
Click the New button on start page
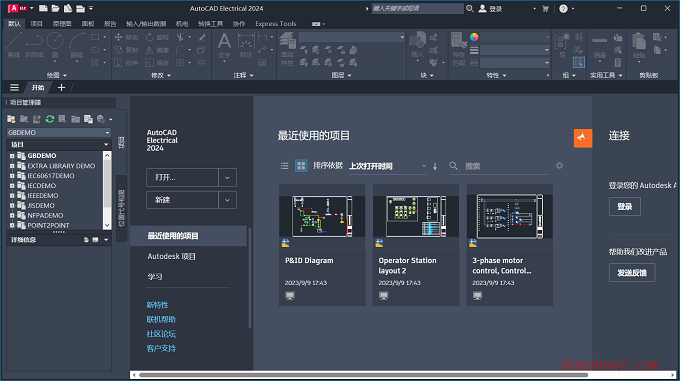(182, 200)
